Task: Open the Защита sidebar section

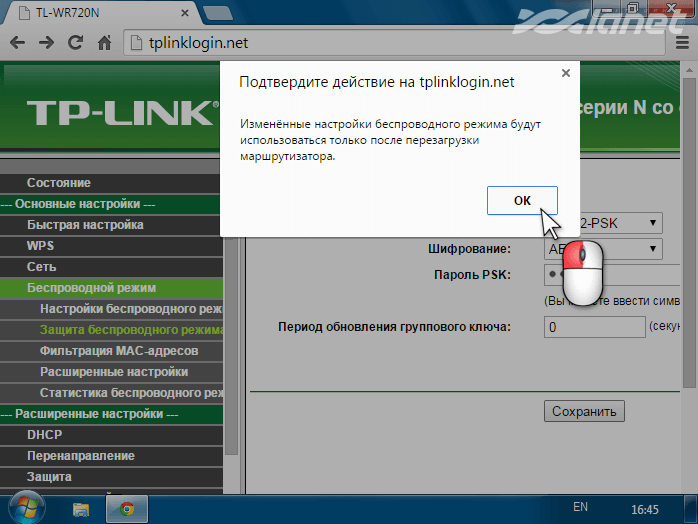Action: pyautogui.click(x=110, y=477)
